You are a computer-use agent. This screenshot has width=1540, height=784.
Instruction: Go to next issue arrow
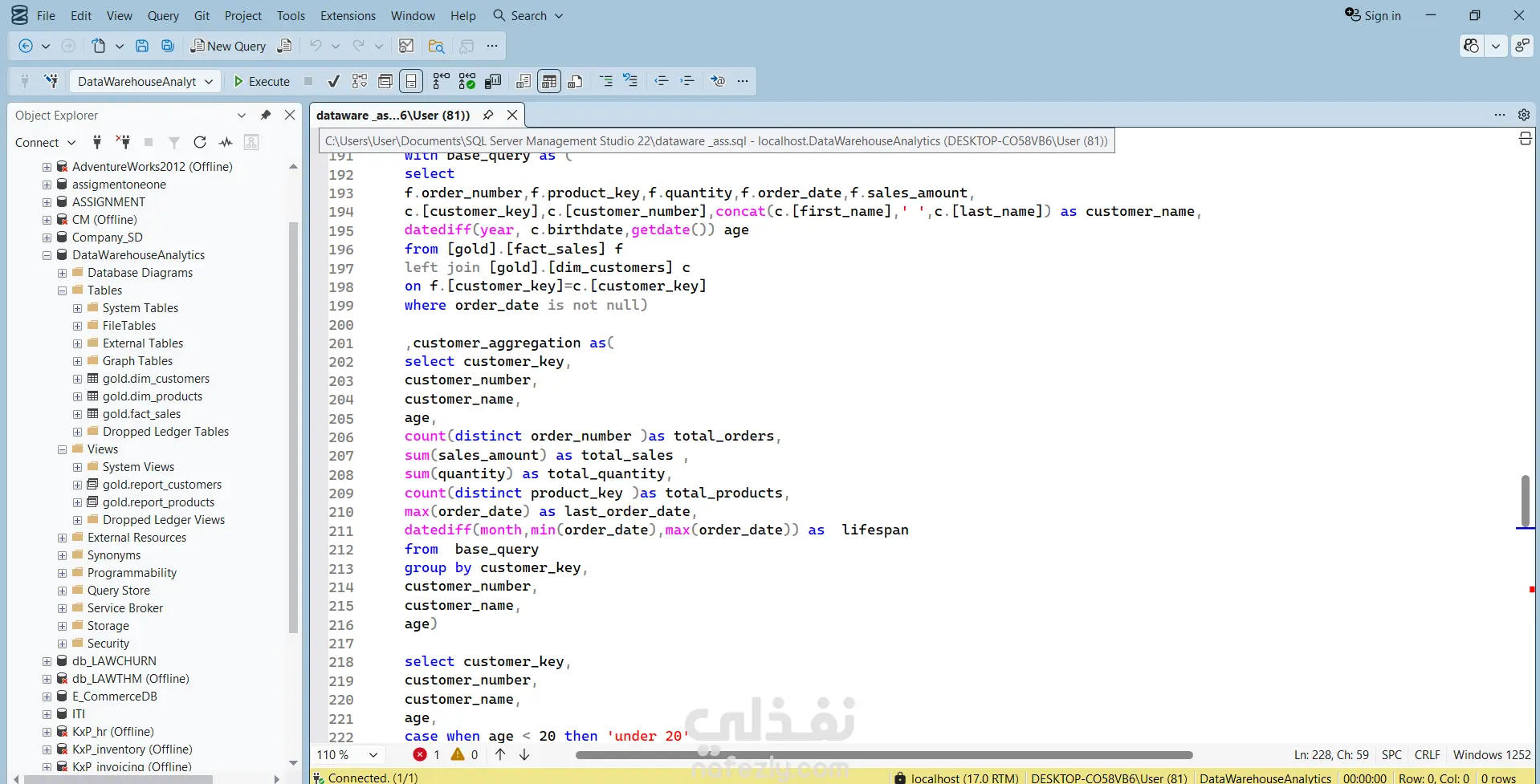tap(524, 754)
